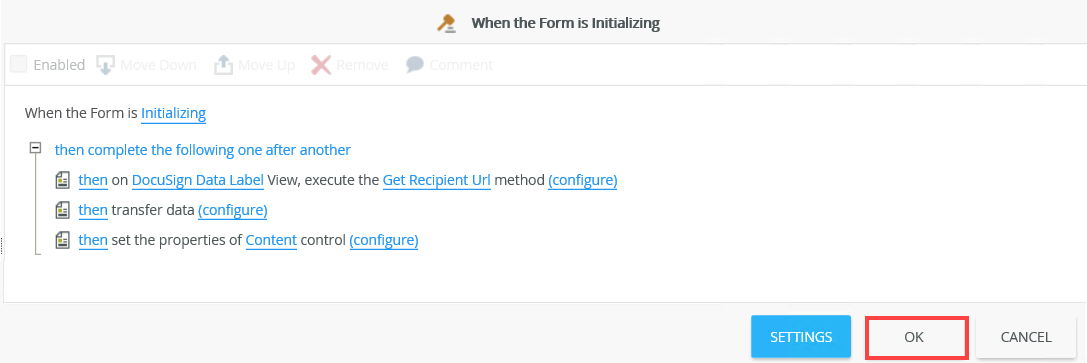Configure the Content control properties

[384, 240]
